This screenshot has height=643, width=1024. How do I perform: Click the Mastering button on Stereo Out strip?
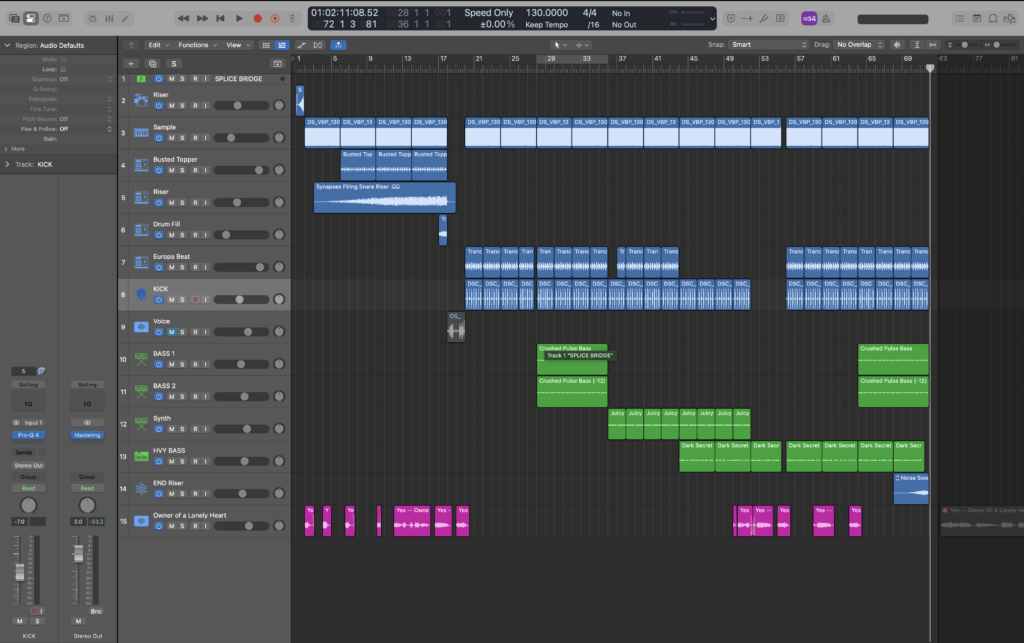(87, 435)
